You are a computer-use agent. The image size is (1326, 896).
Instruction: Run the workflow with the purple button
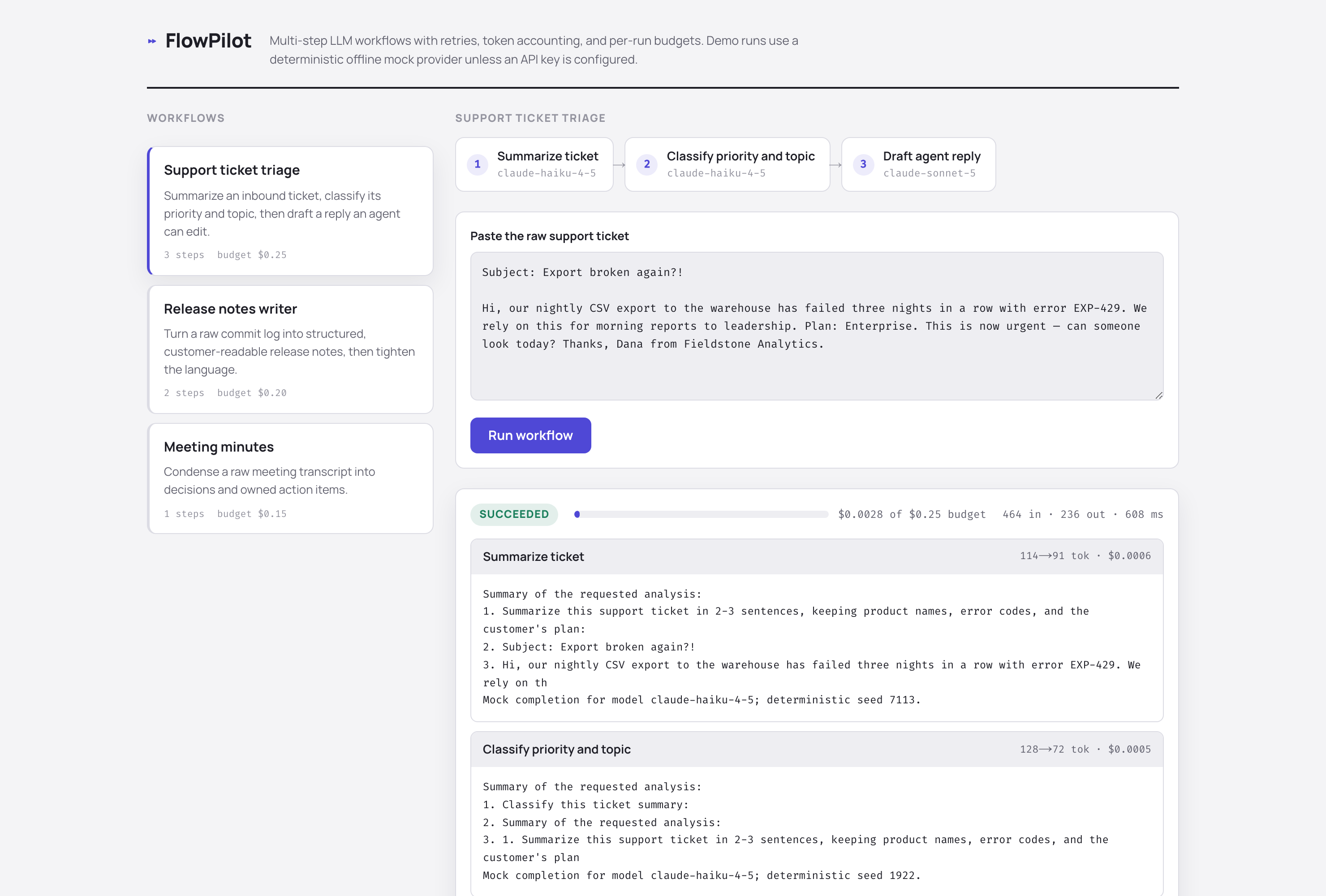tap(530, 435)
